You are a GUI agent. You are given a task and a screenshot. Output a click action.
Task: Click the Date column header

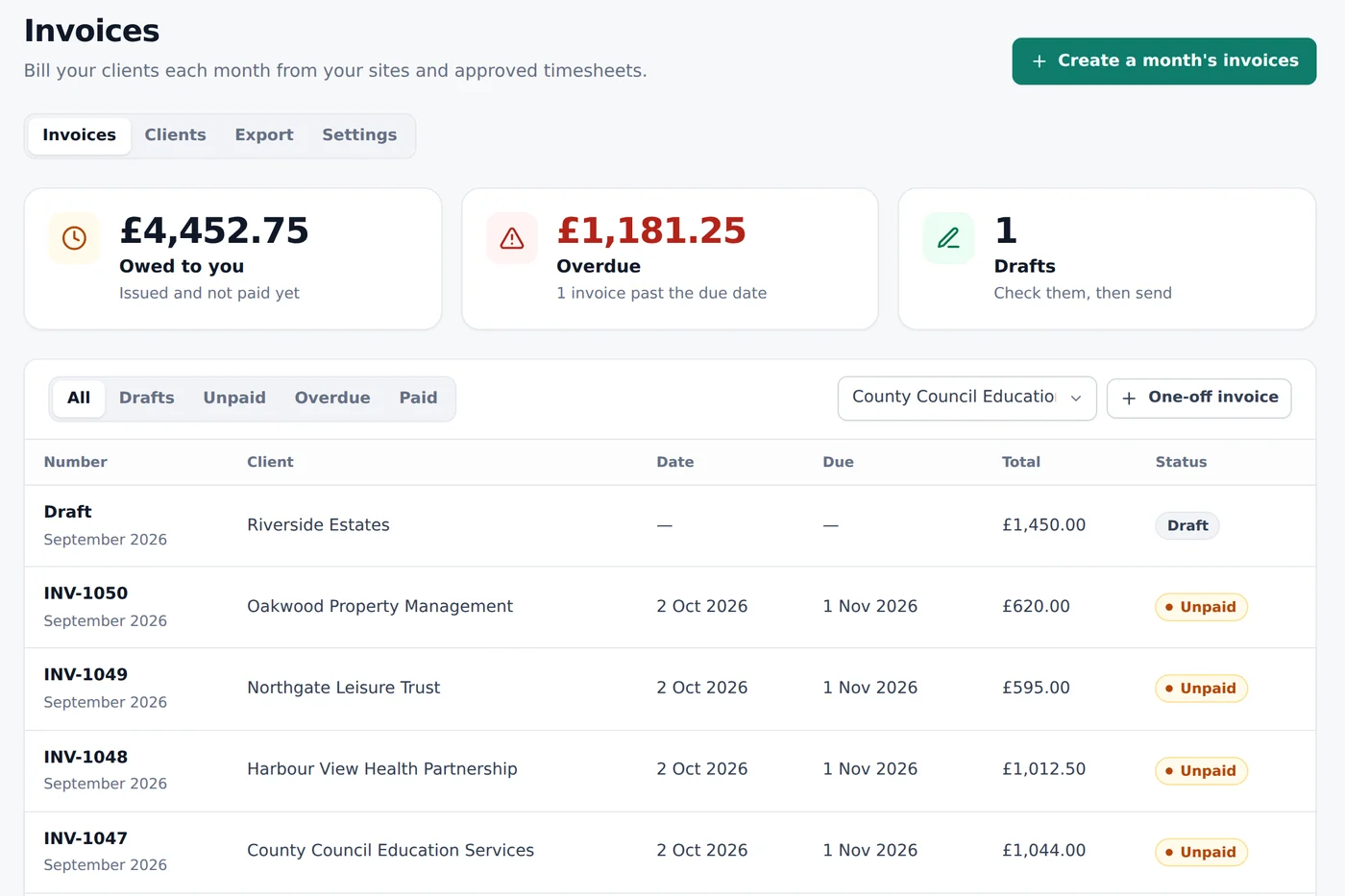[x=675, y=462]
